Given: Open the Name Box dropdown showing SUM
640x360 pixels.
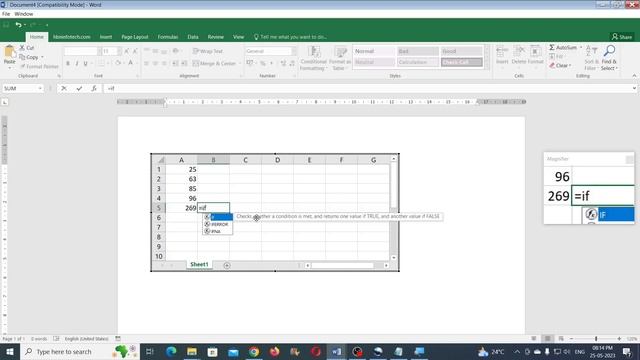Looking at the screenshot, I should pos(40,88).
